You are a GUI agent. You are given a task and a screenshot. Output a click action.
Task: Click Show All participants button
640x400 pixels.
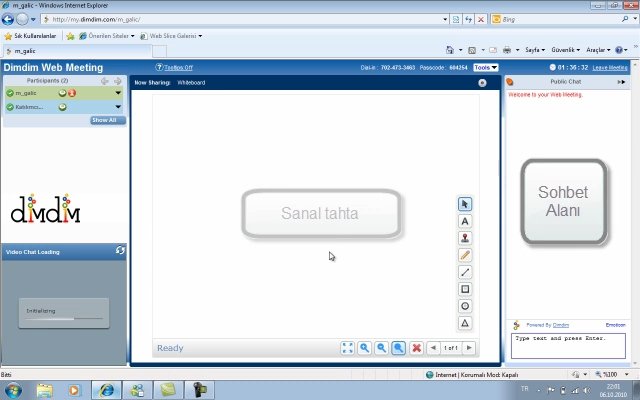pyautogui.click(x=108, y=120)
